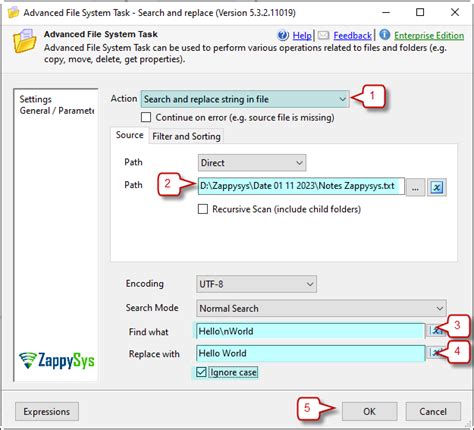Open the Expressions button
The width and height of the screenshot is (474, 430).
click(47, 412)
